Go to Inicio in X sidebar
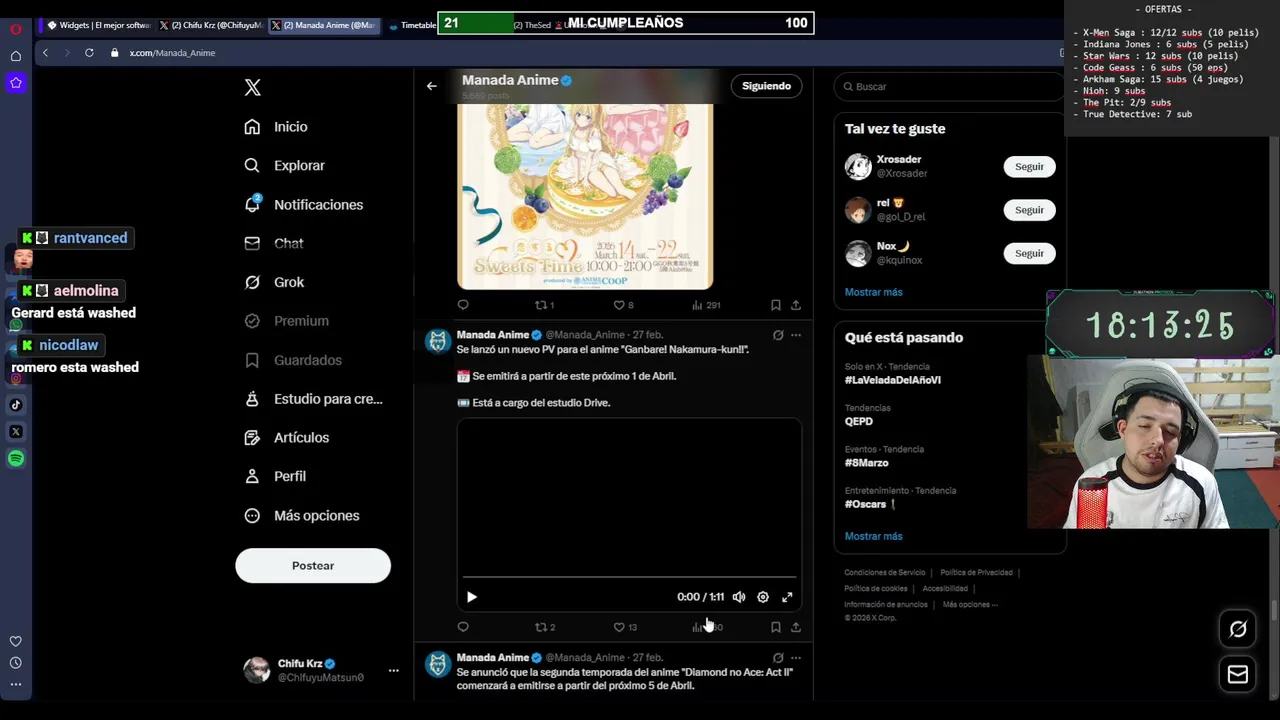This screenshot has width=1280, height=720. coord(277,127)
